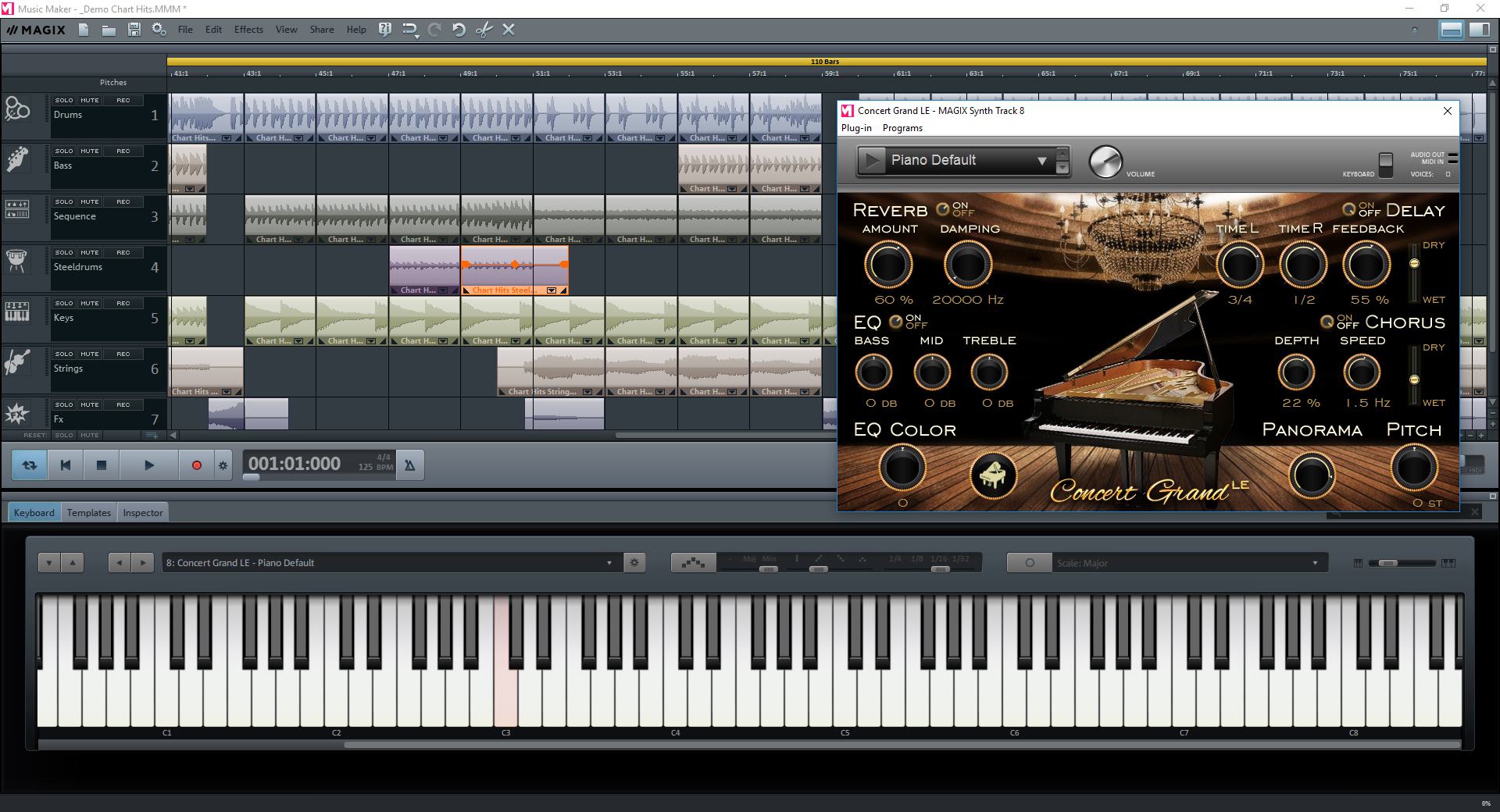The image size is (1500, 812).
Task: Arm recording with the Record button
Action: 197,465
